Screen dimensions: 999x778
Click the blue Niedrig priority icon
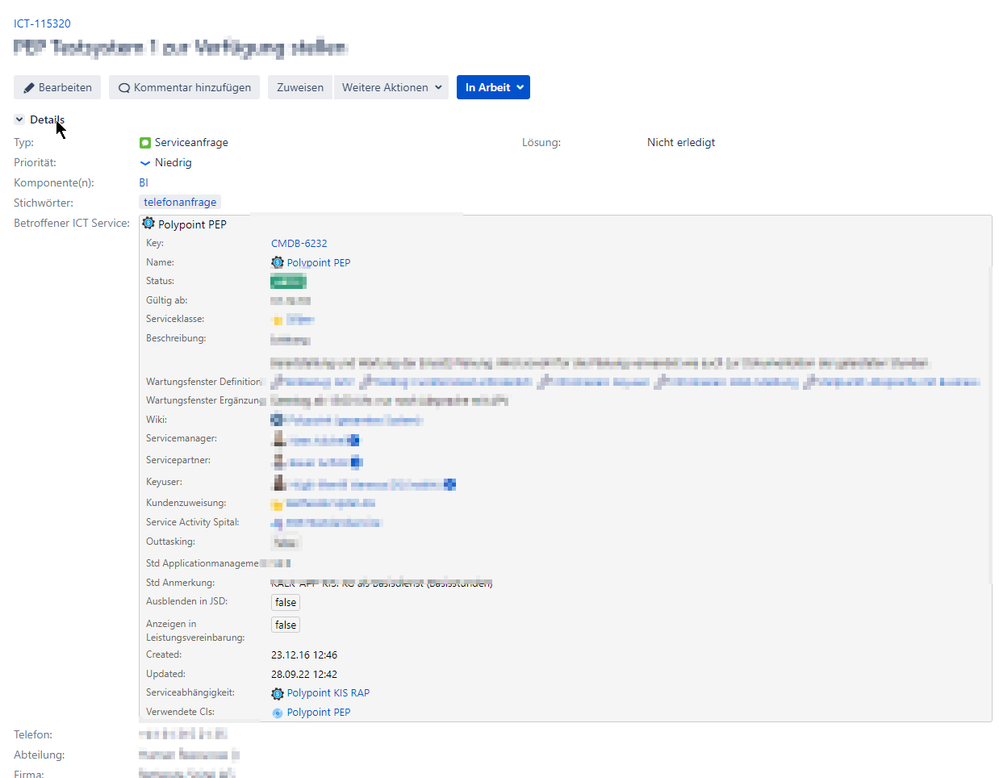click(x=145, y=163)
